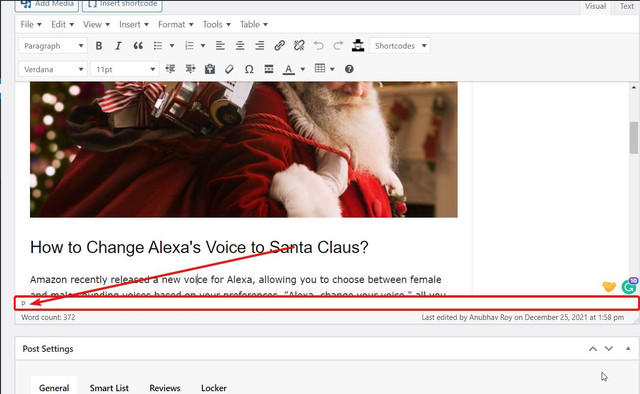Open the Paragraph format dropdown
The width and height of the screenshot is (640, 394).
53,46
